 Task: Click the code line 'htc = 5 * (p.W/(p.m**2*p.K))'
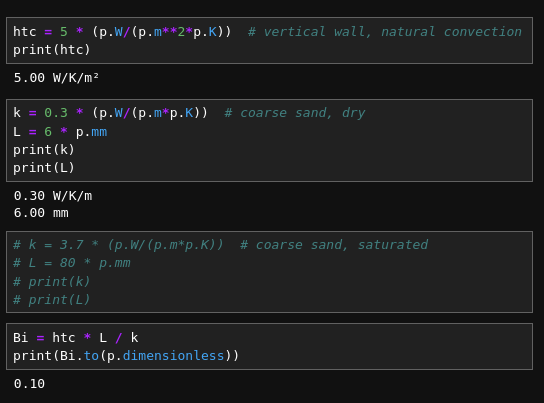click(x=122, y=32)
